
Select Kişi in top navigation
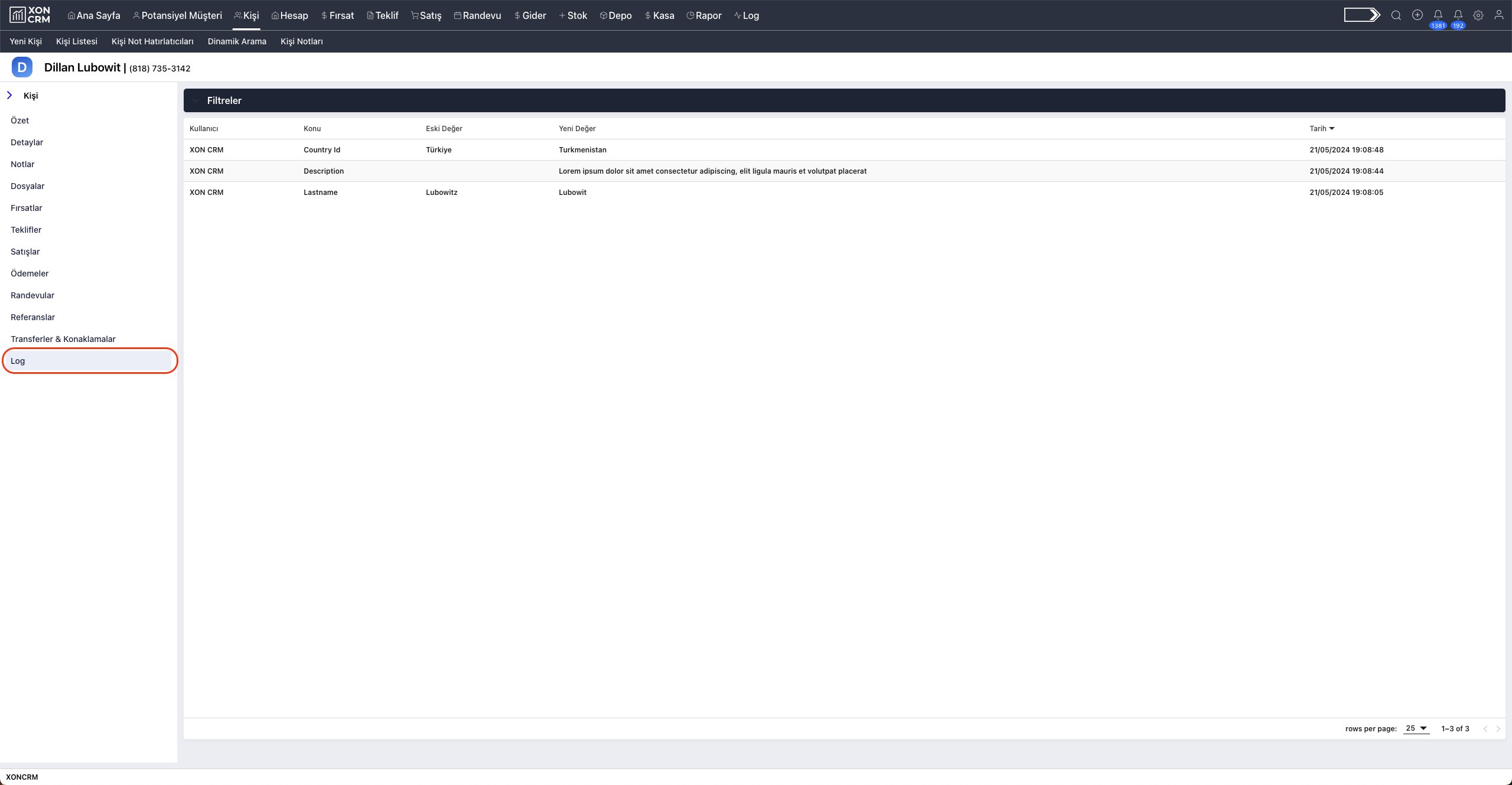[x=246, y=15]
